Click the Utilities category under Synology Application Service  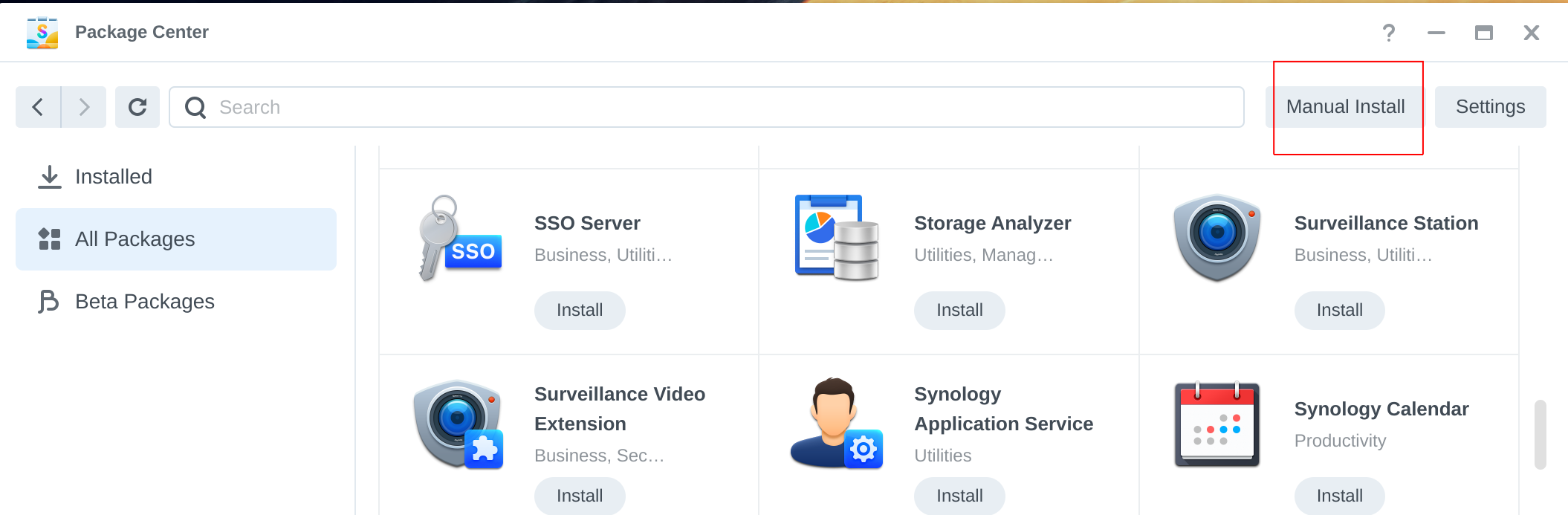coord(942,456)
